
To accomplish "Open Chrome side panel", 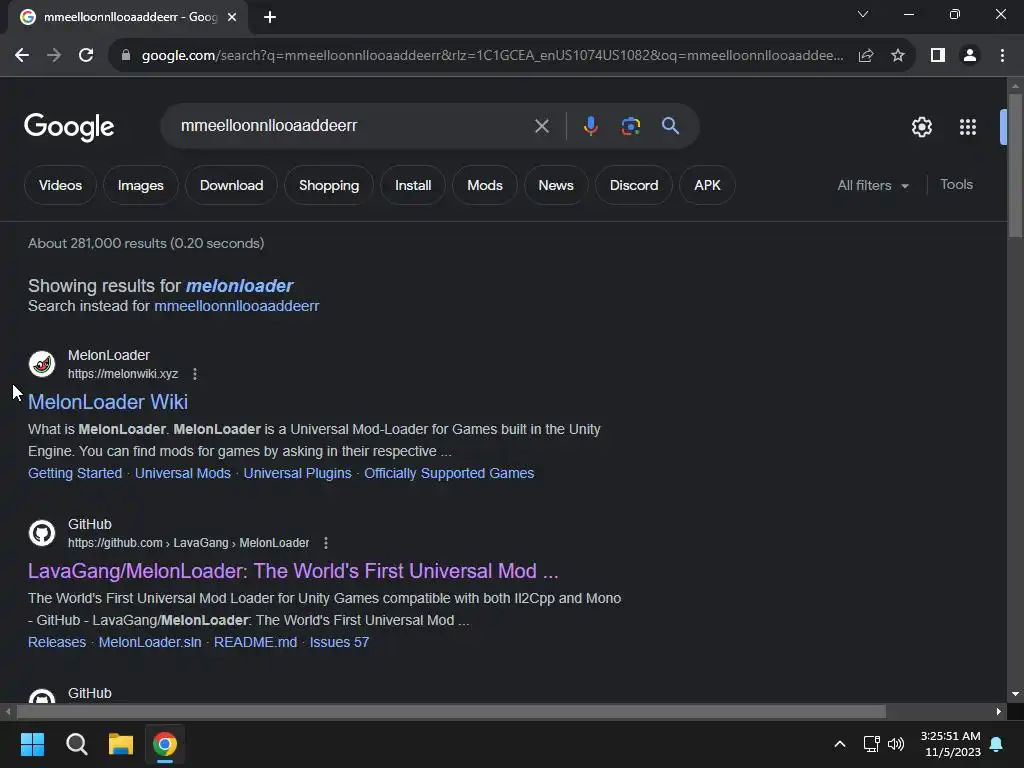I will click(x=938, y=56).
